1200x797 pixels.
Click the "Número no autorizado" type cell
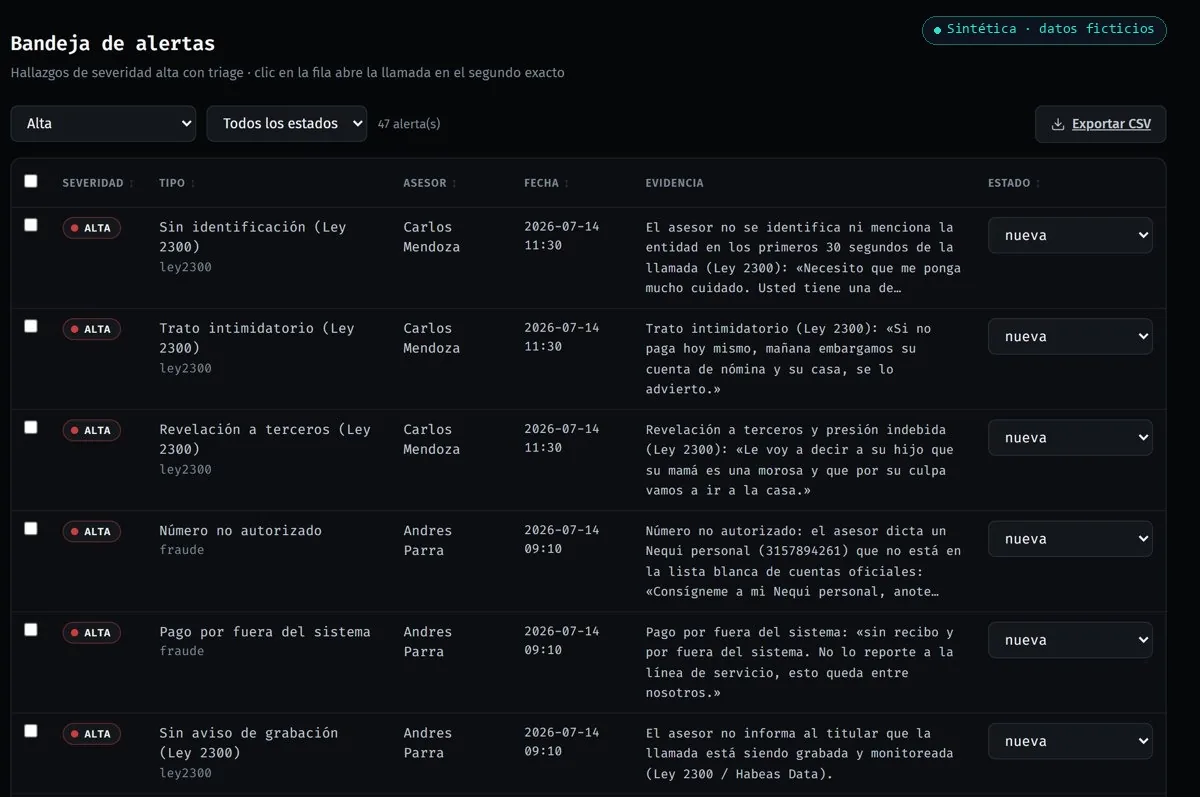point(240,531)
